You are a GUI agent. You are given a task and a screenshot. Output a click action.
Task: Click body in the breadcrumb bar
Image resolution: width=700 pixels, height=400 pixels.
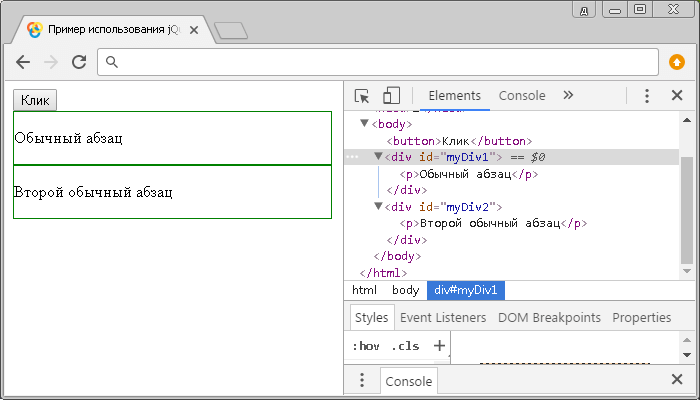405,290
